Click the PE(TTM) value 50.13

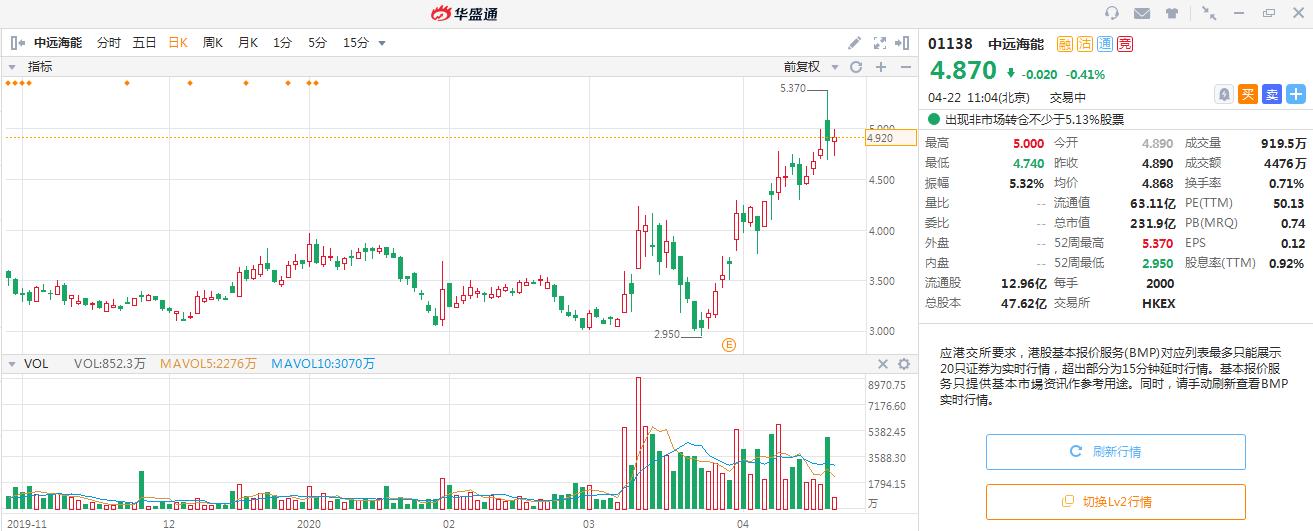click(x=1291, y=203)
